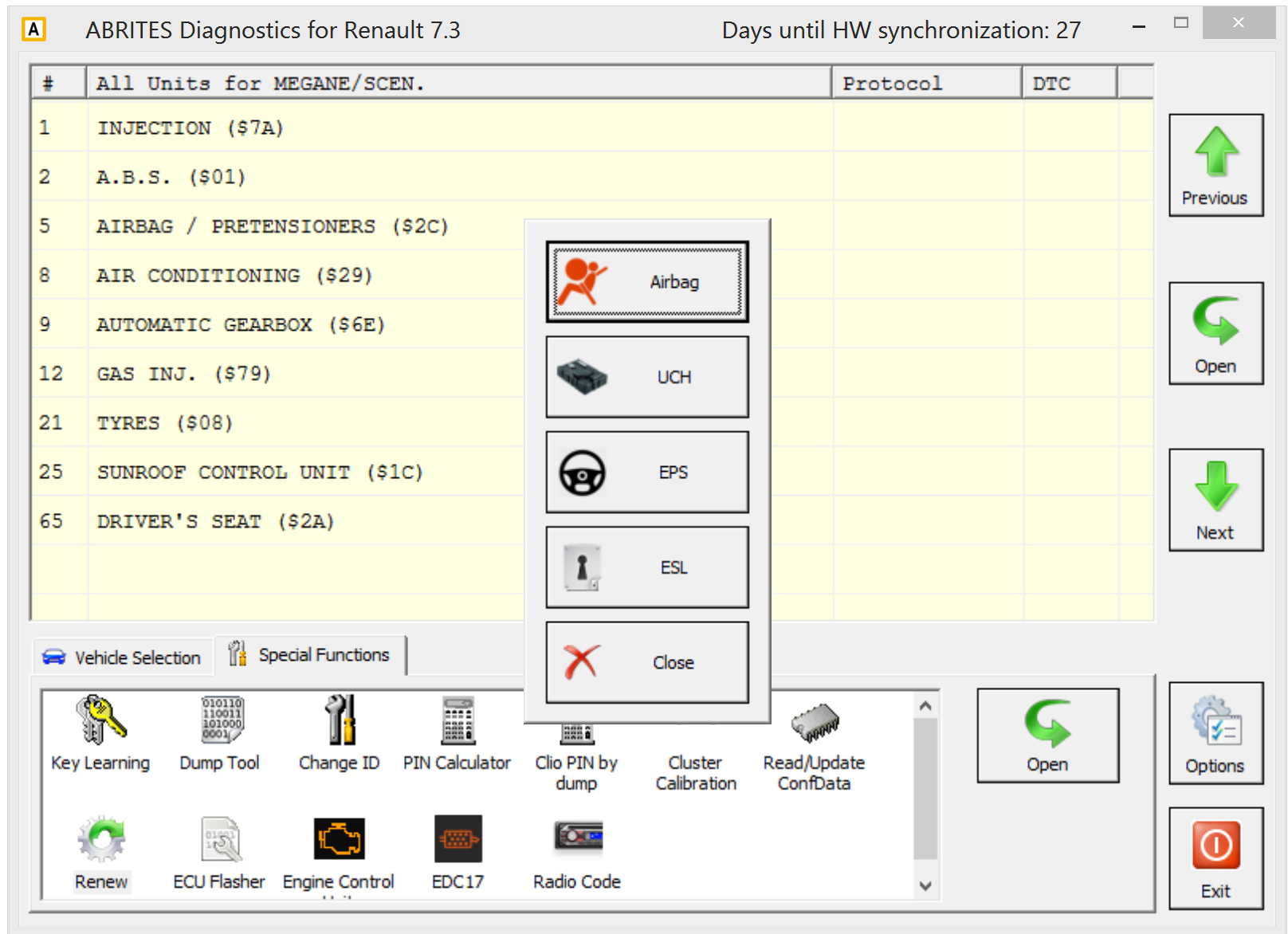The image size is (1288, 934).
Task: Select INJECTION ($7A) unit row
Action: (x=592, y=128)
